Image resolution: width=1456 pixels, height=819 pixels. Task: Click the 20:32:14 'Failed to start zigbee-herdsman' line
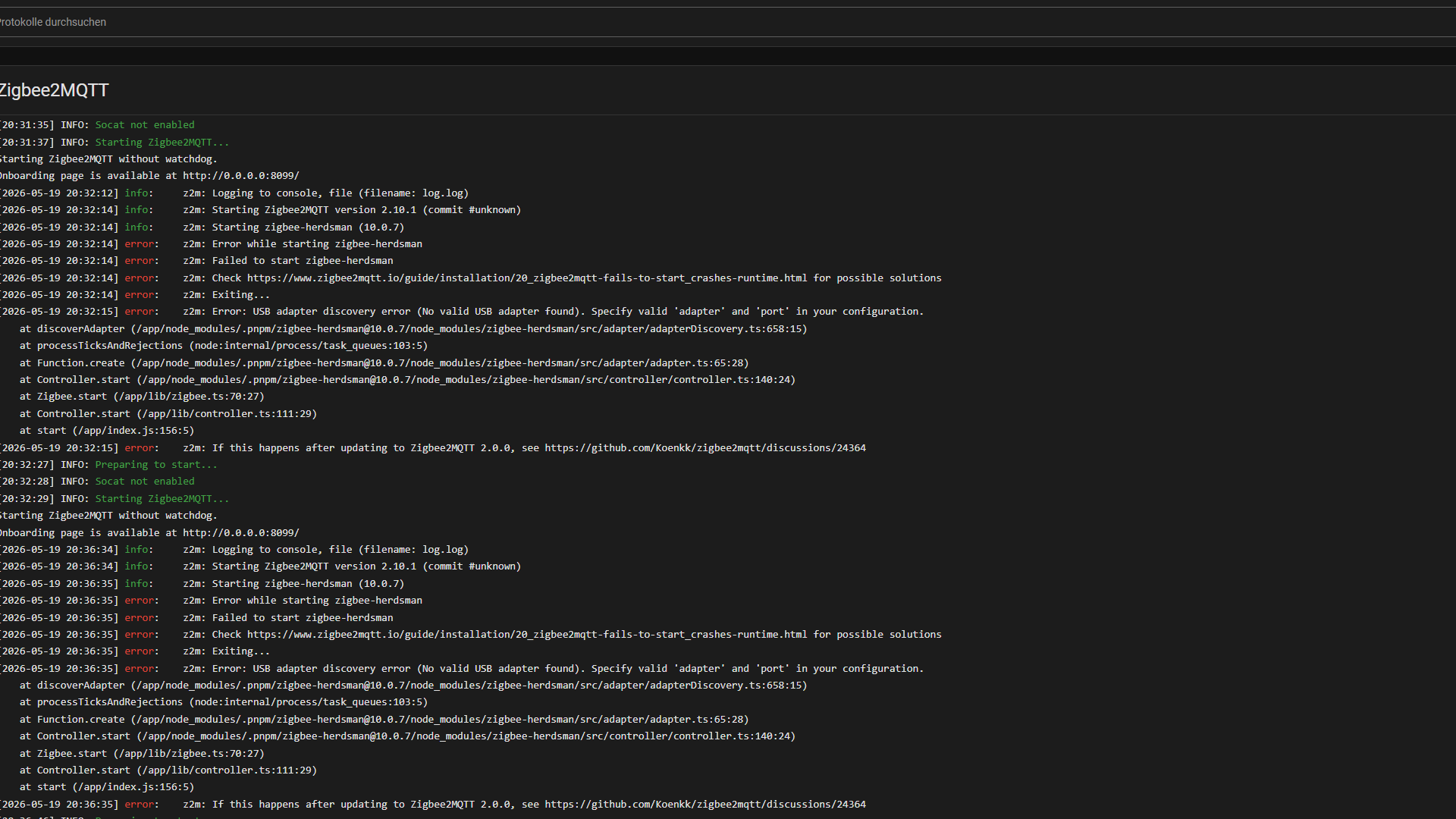(x=197, y=261)
